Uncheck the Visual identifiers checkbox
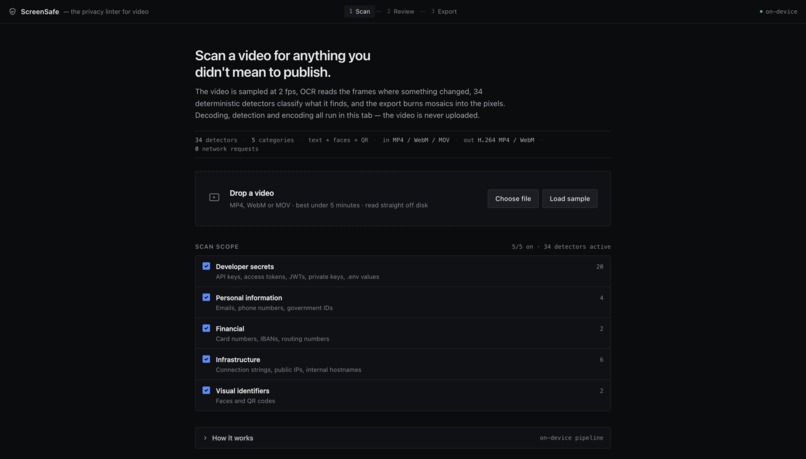Viewport: 806px width, 459px height. click(206, 391)
